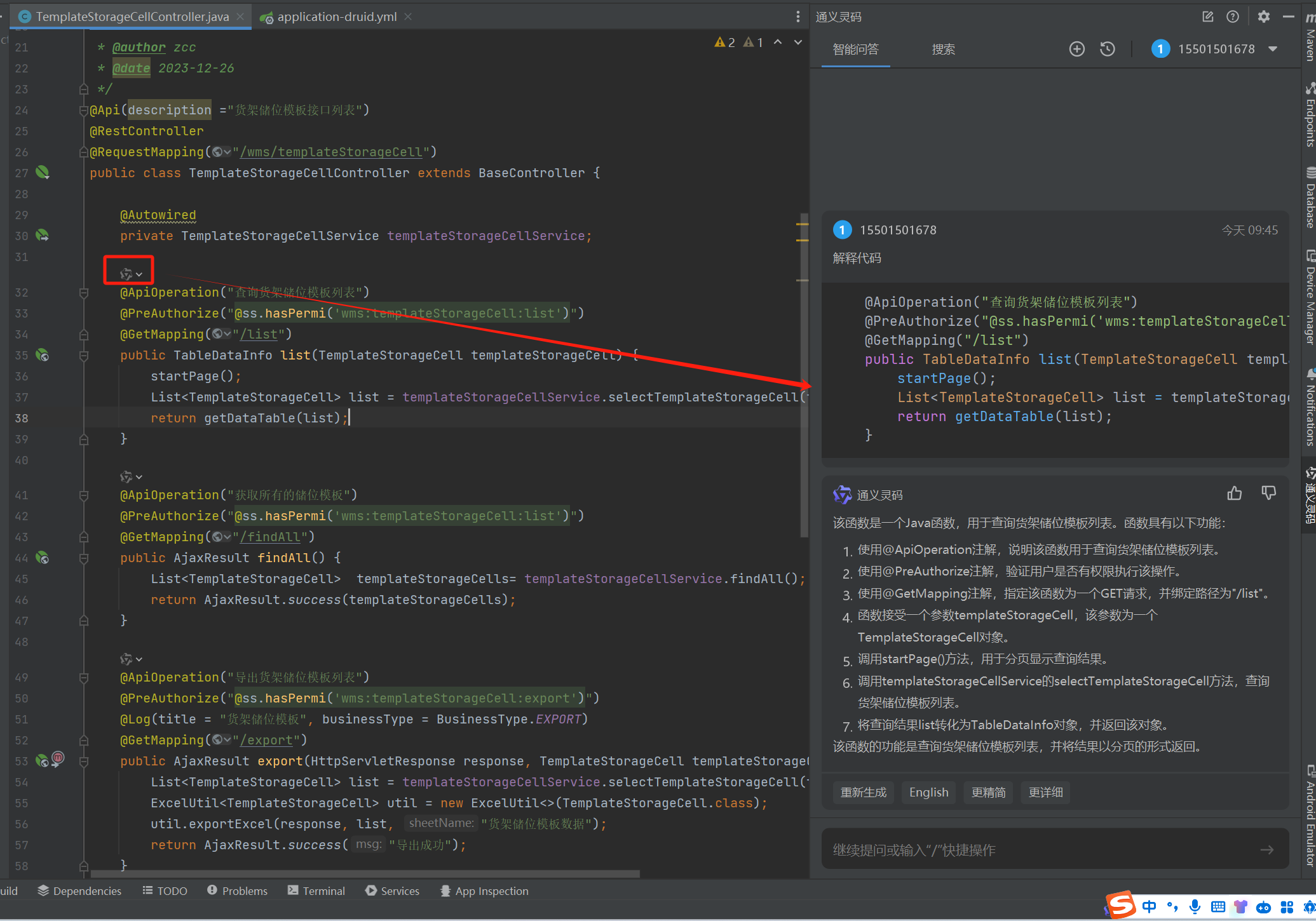This screenshot has width=1316, height=921.
Task: Open the Notifications panel
Action: (1309, 413)
